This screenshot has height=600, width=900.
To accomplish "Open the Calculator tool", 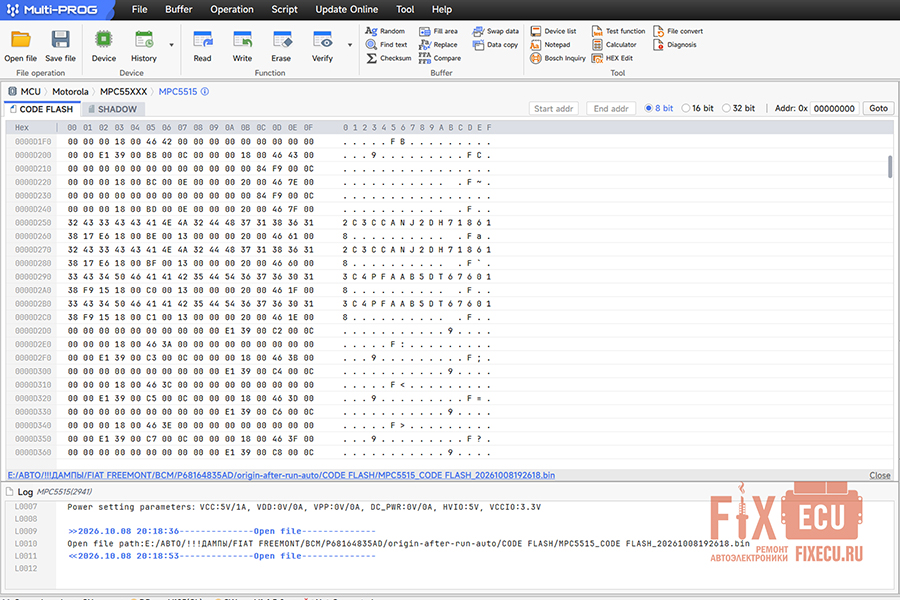I will point(614,44).
